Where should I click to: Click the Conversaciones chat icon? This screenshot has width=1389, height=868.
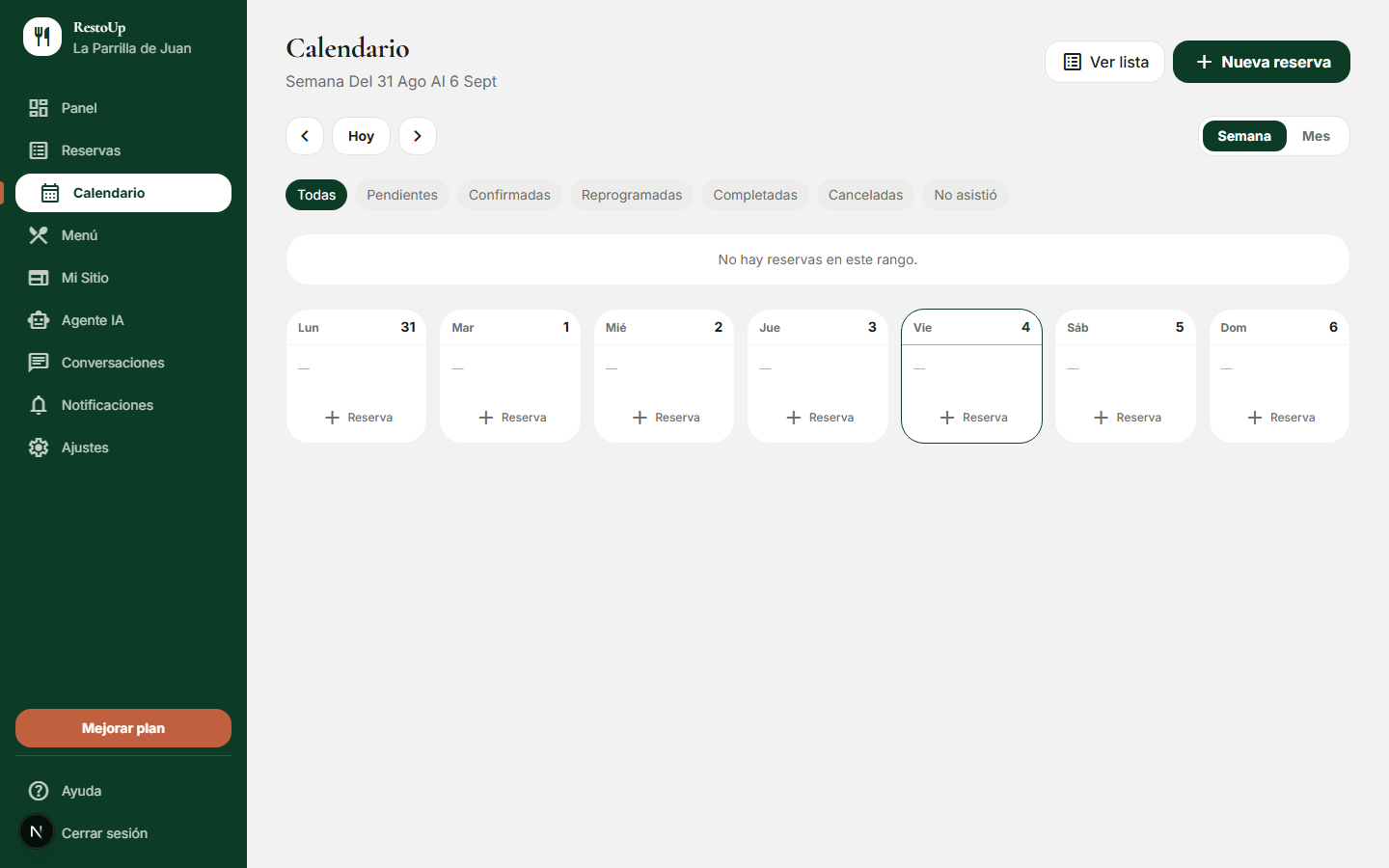[39, 363]
